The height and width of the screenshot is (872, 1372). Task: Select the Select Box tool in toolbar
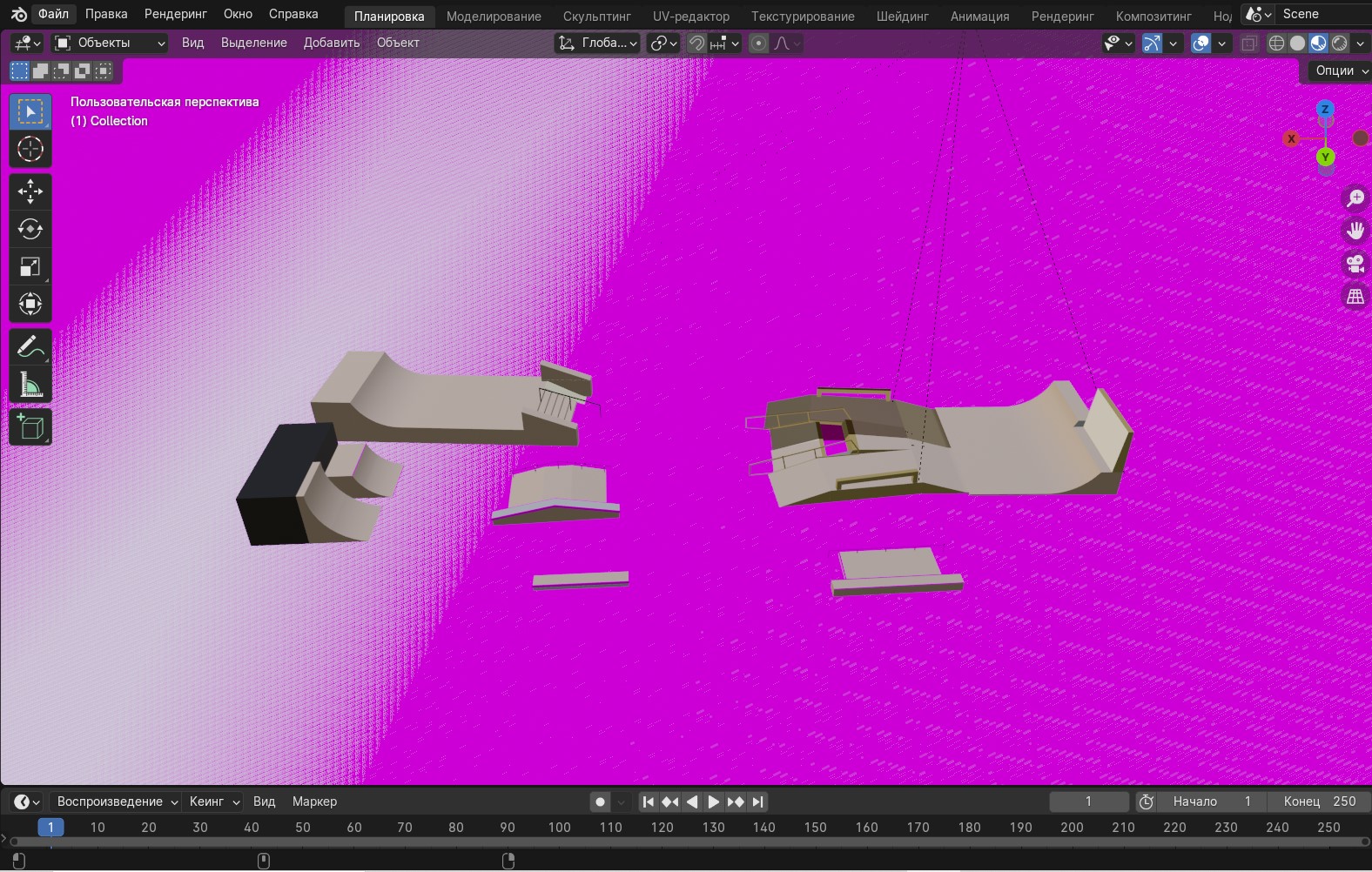[30, 111]
